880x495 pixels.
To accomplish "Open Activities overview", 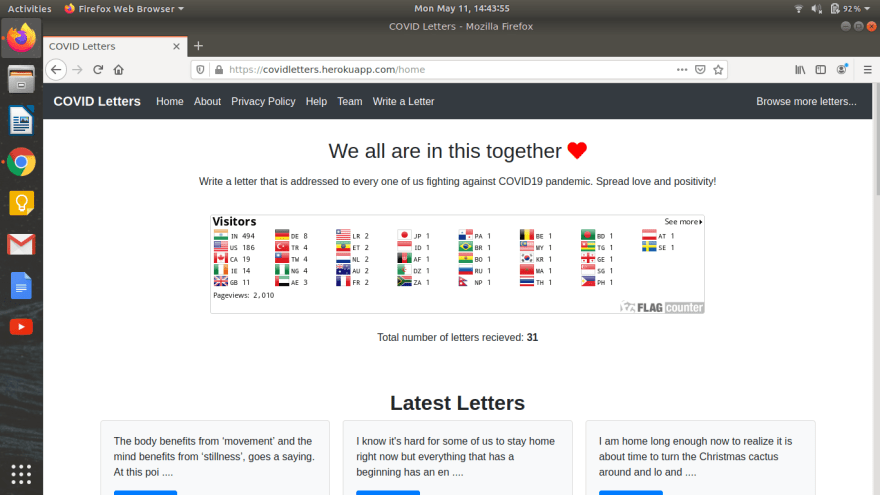I will (29, 8).
